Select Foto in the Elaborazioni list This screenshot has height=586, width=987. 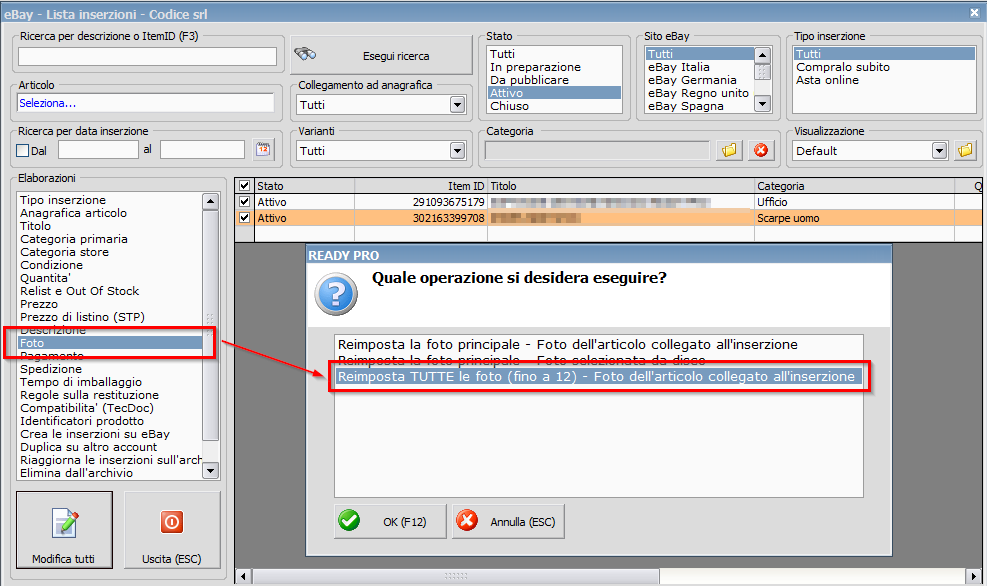point(110,343)
